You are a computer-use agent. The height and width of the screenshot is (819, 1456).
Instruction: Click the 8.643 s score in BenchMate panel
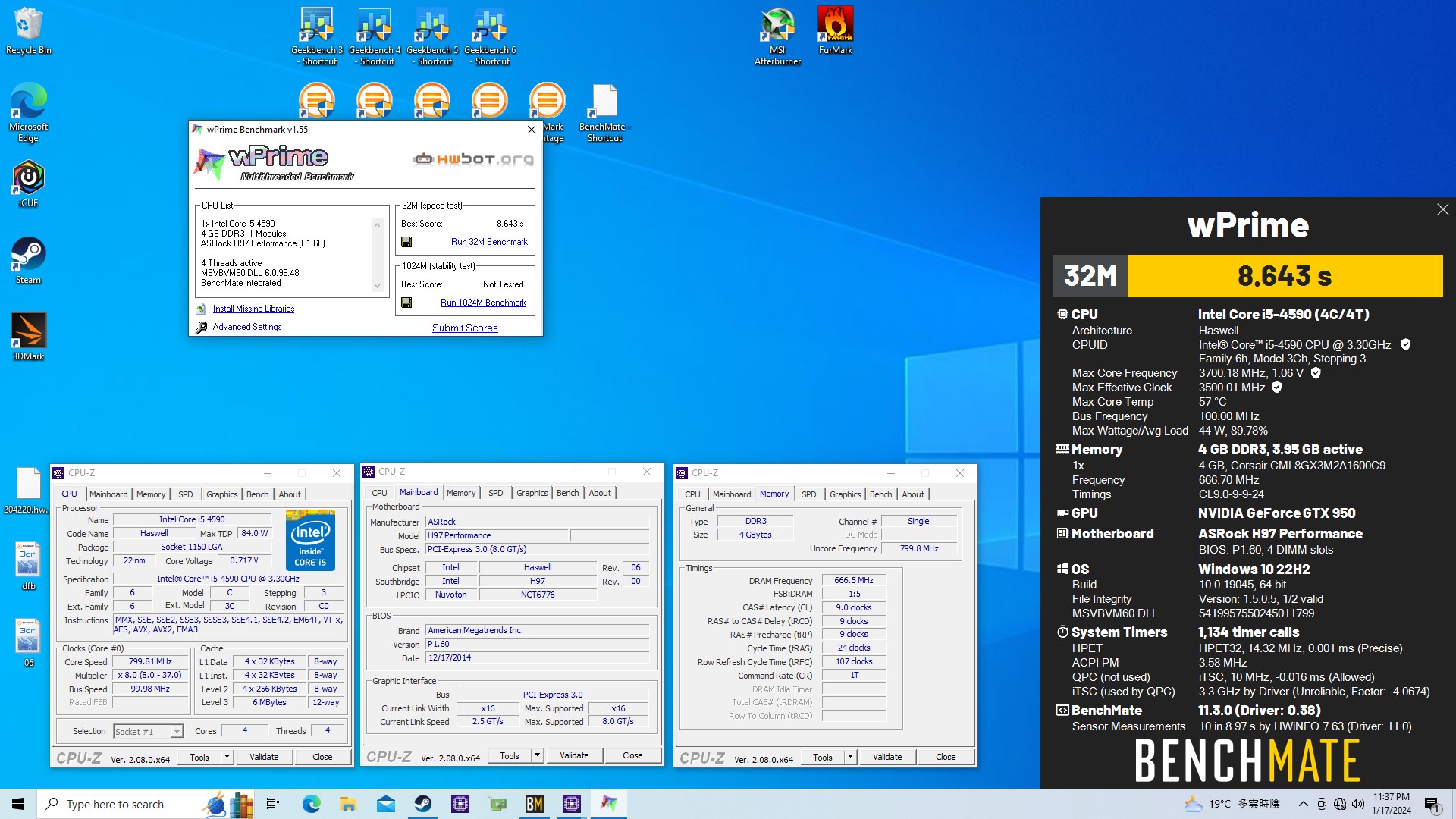tap(1285, 276)
